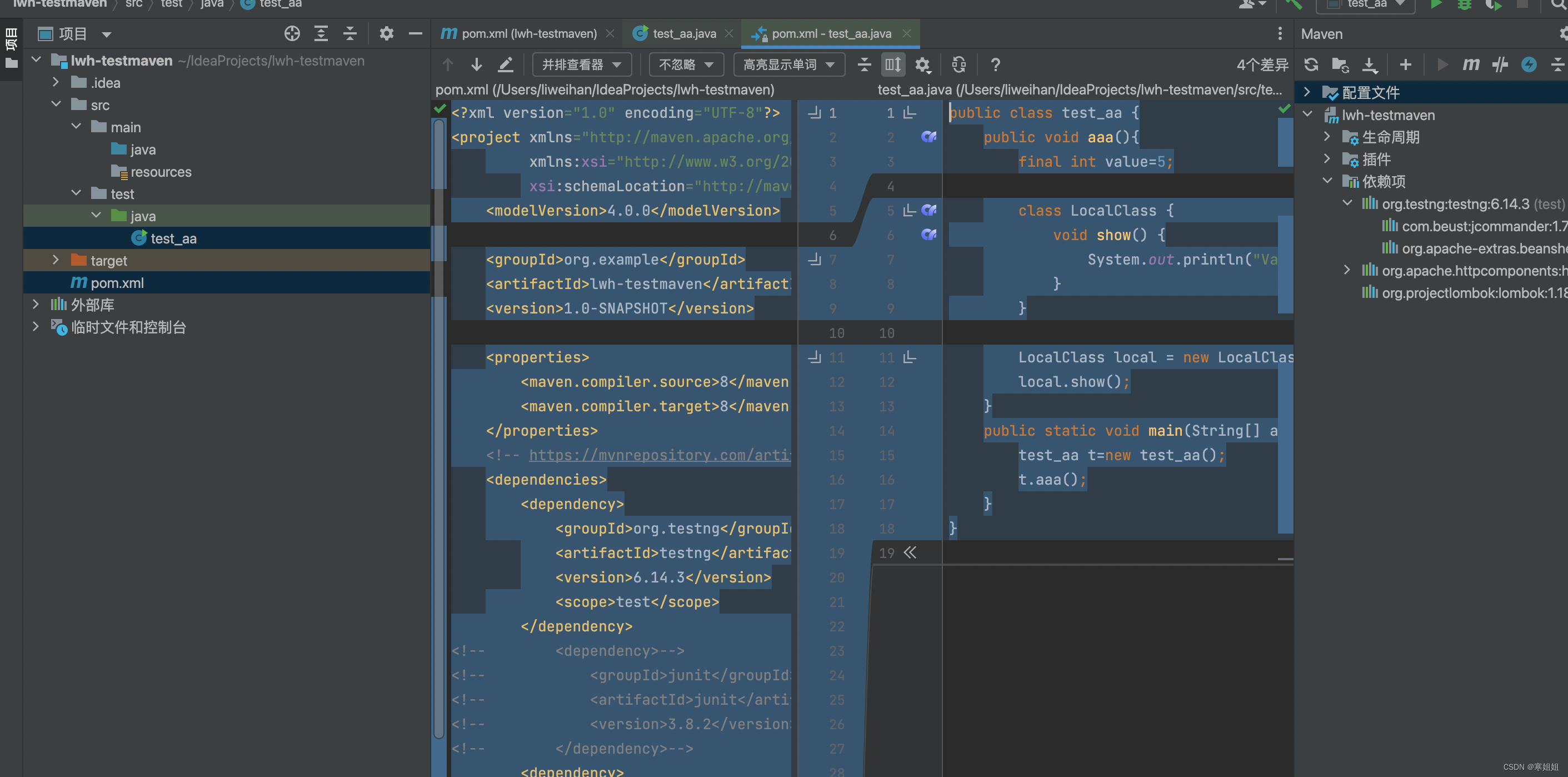This screenshot has width=1568, height=777.
Task: Close the pom.xml (lwh-testmaven) tab
Action: 610,33
